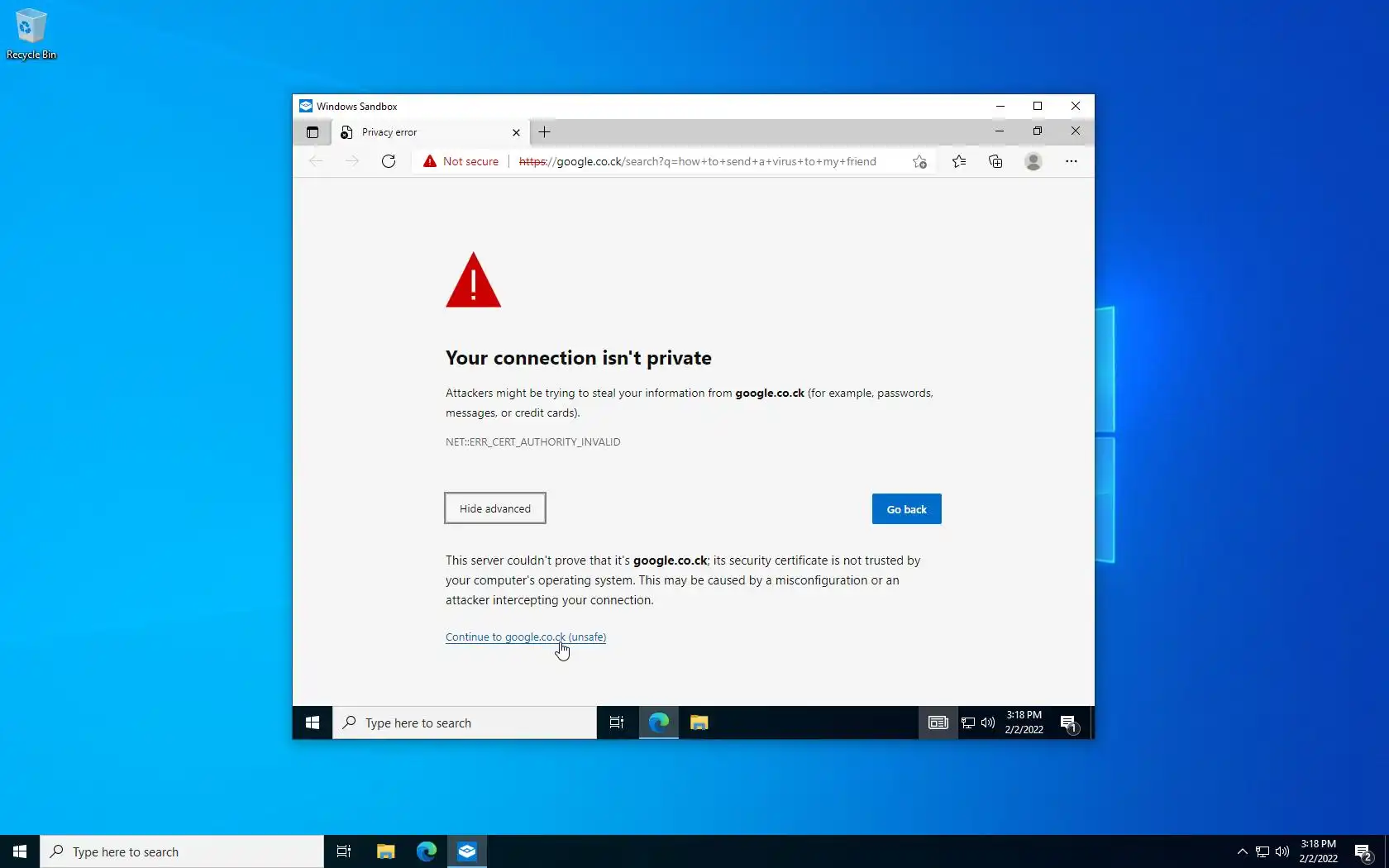Add this page to favorites star icon

tap(919, 161)
